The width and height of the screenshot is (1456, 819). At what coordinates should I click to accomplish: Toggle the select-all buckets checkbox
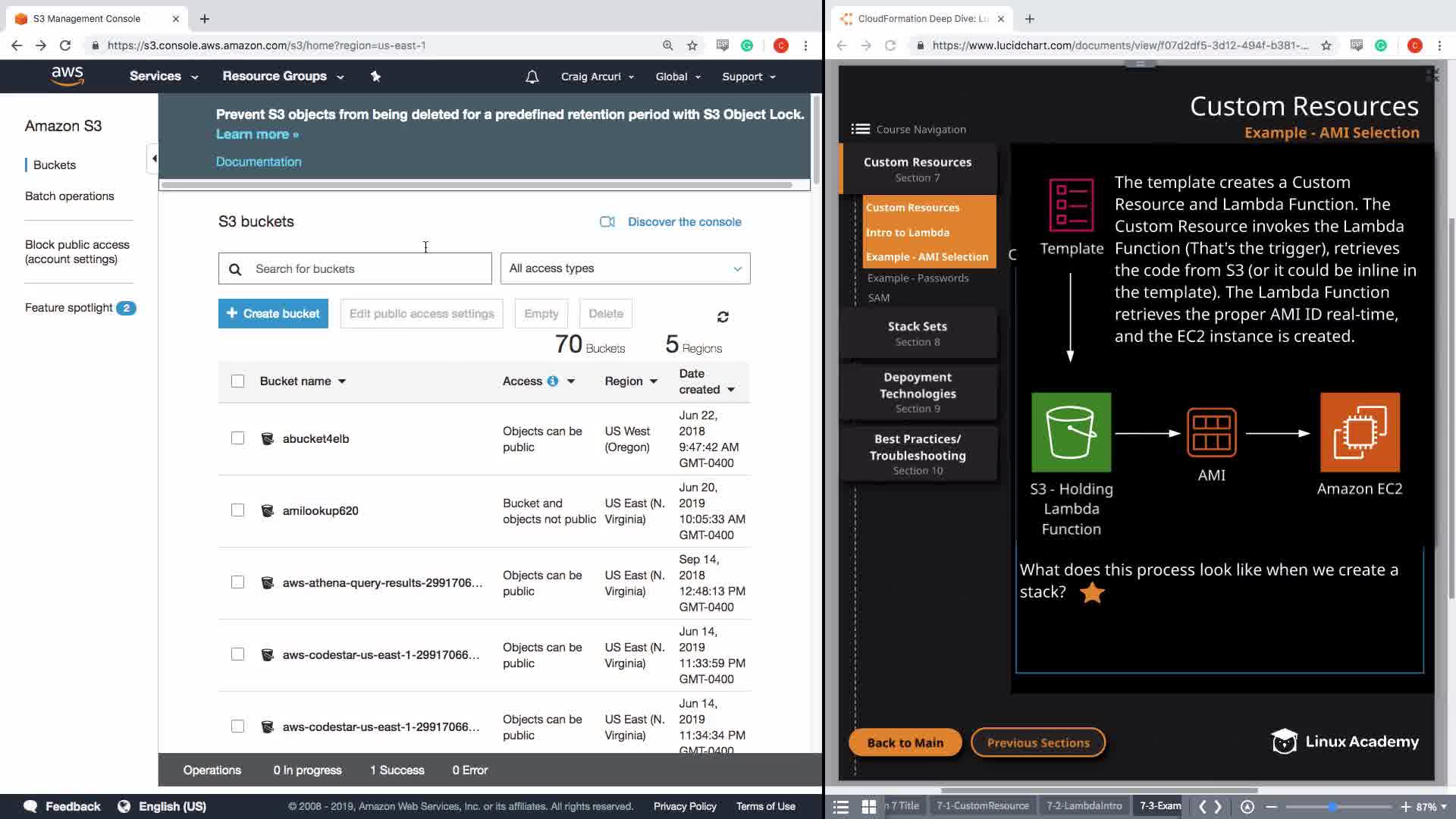(237, 381)
